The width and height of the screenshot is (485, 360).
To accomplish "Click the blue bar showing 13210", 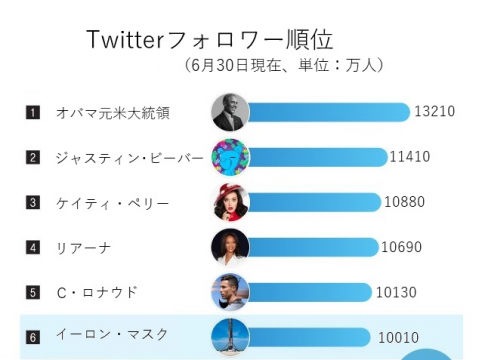I will (x=329, y=112).
